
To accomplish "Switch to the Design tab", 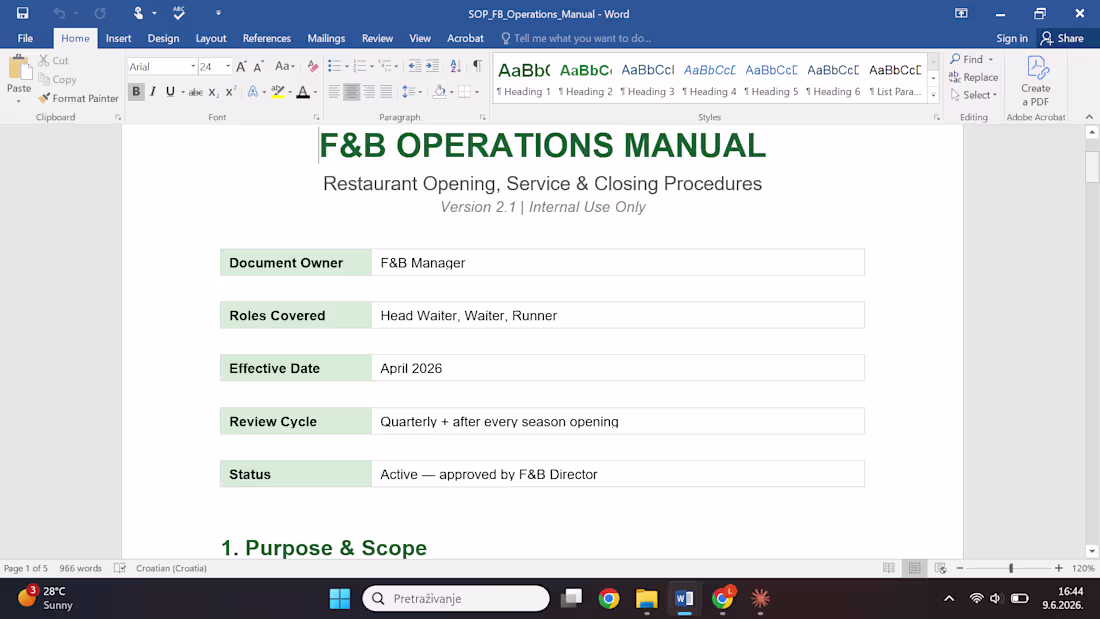I will 163,39.
